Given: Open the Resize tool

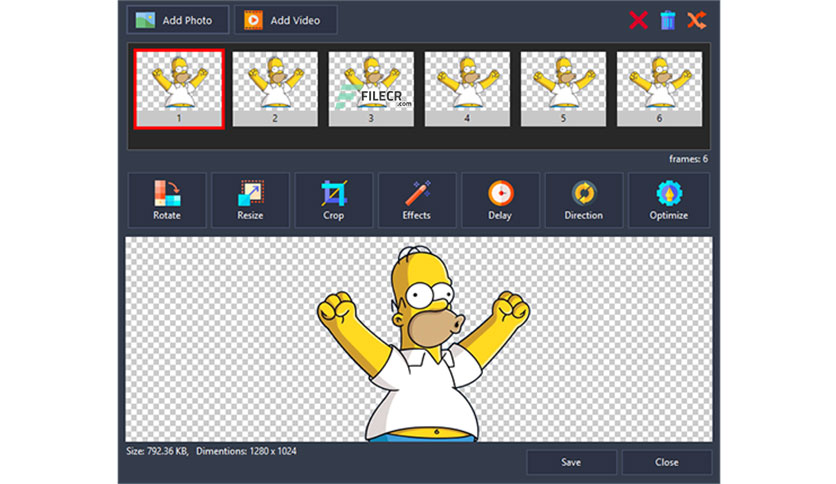Looking at the screenshot, I should [x=251, y=200].
